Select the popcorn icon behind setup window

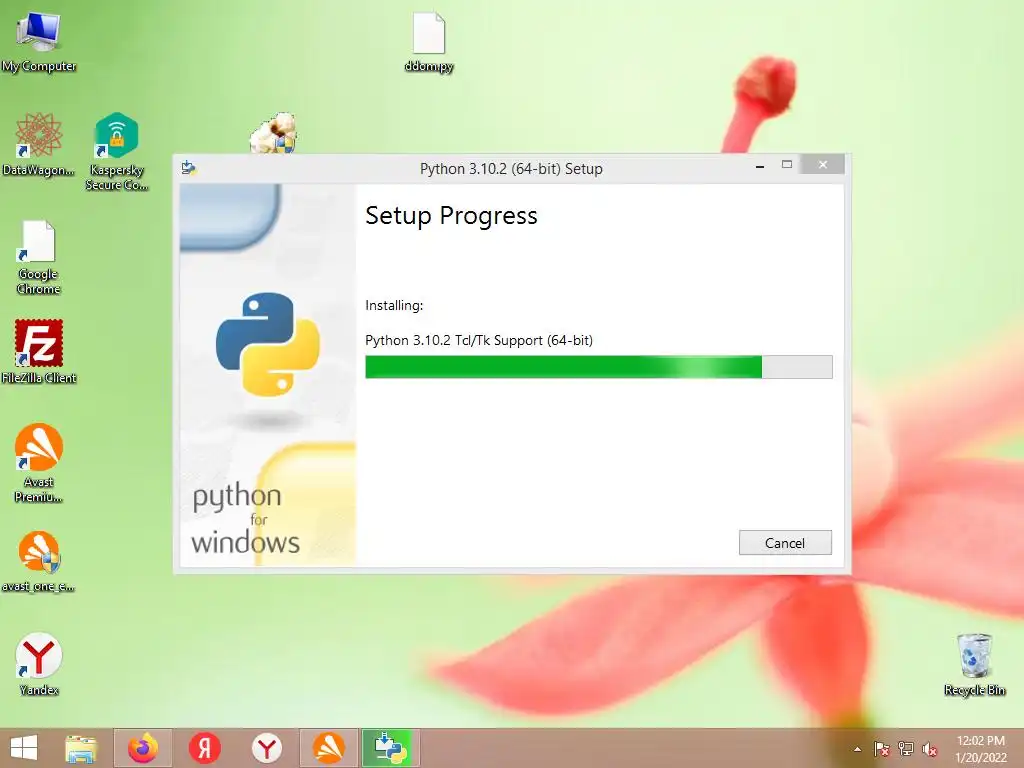click(x=273, y=133)
